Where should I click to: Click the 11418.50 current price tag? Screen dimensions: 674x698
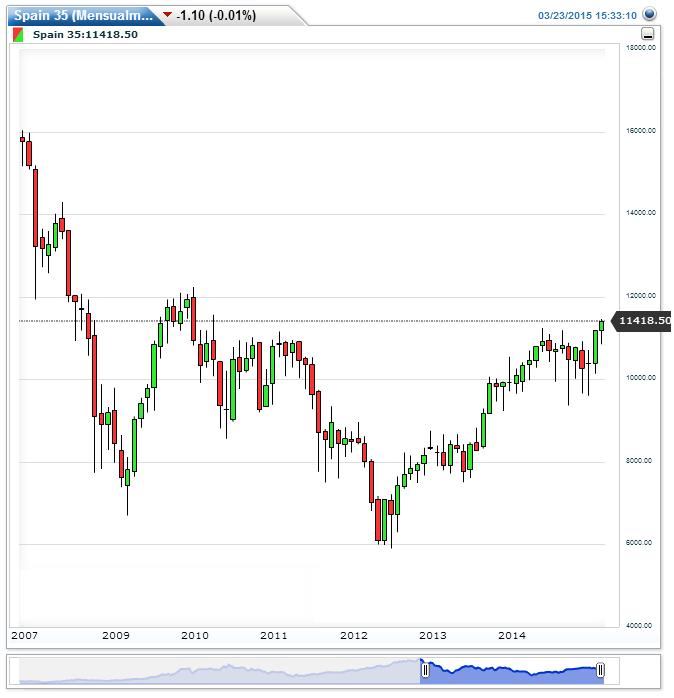[x=643, y=321]
